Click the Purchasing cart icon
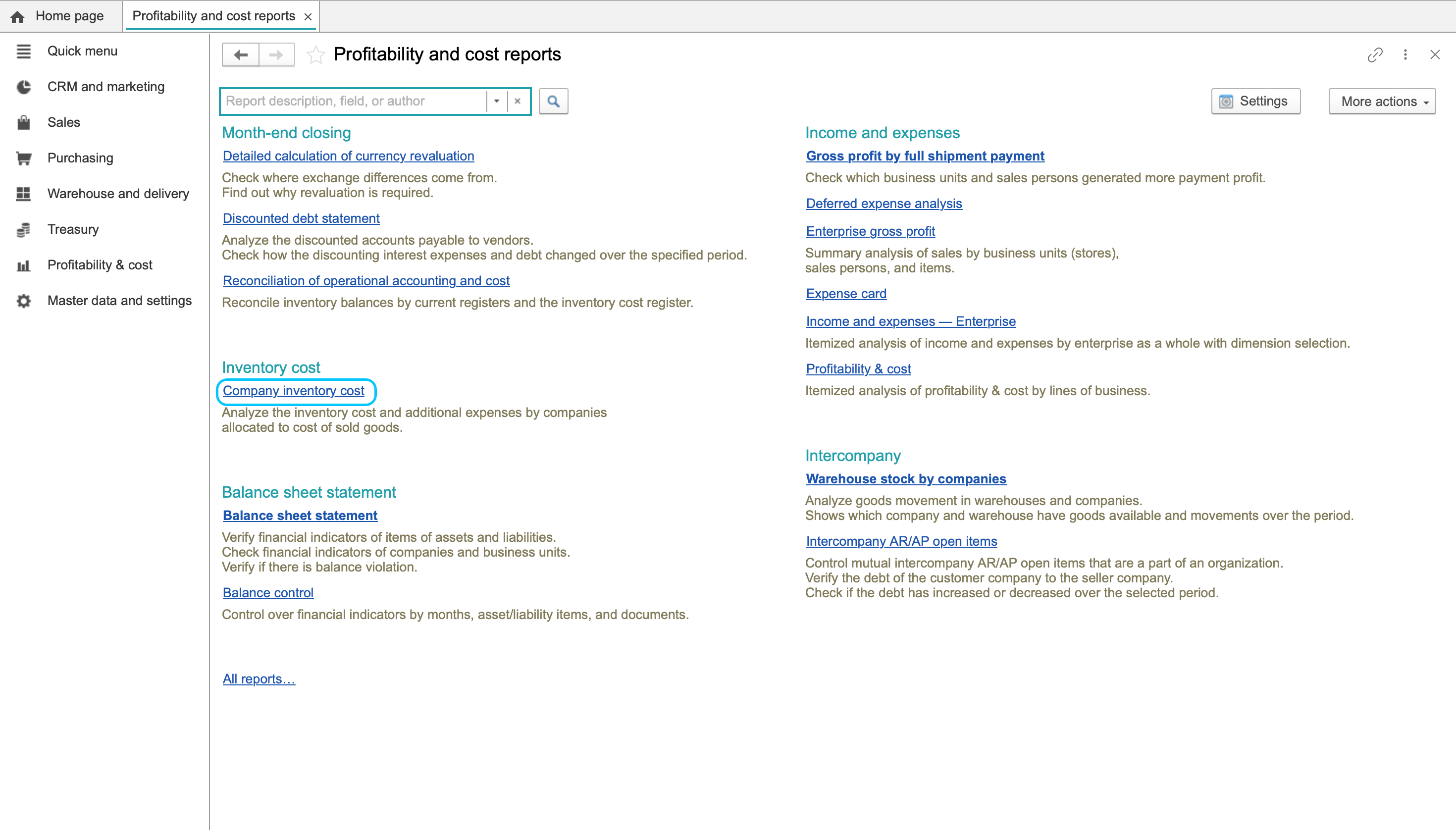The height and width of the screenshot is (830, 1456). 23,158
